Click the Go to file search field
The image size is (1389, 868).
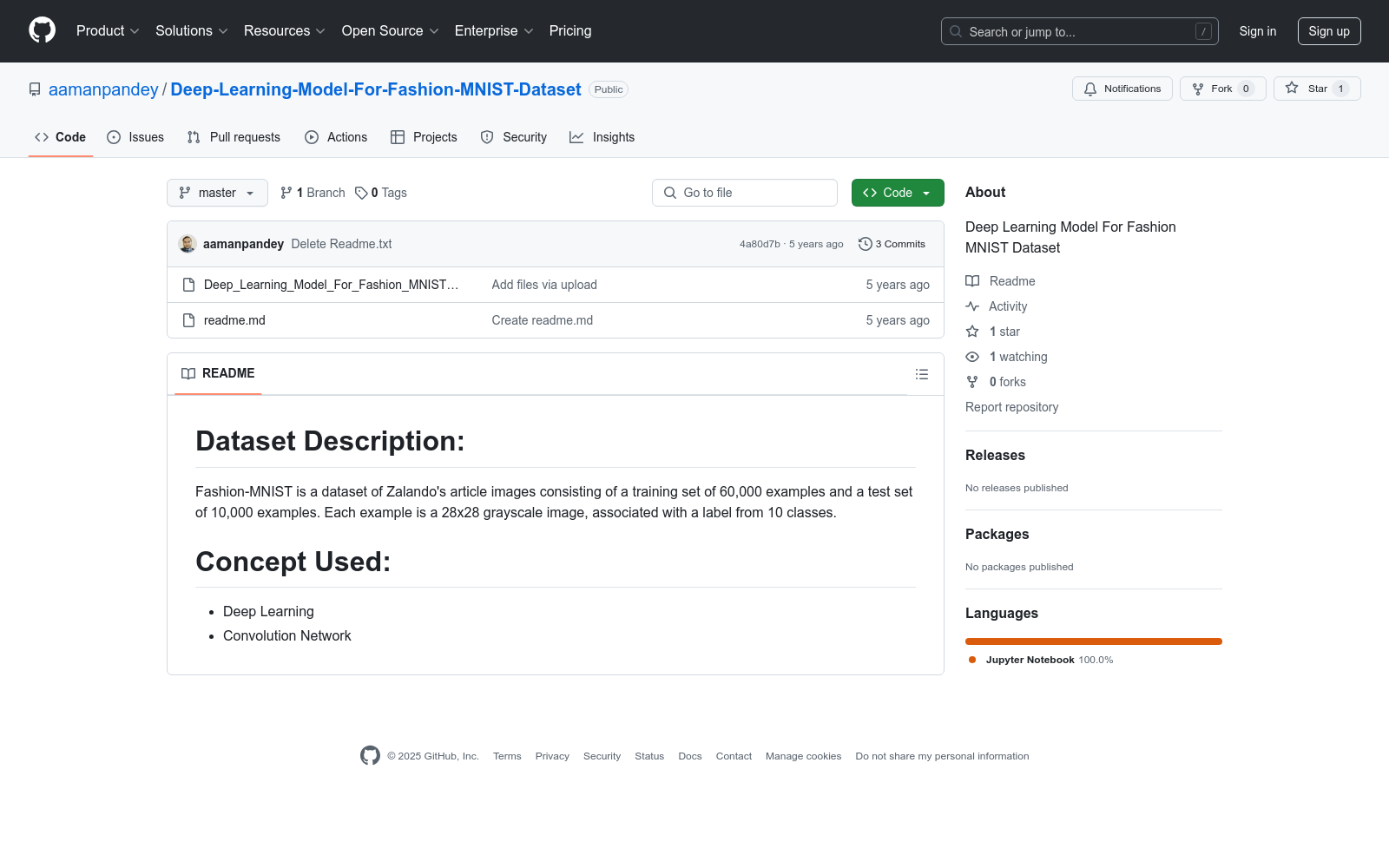tap(745, 193)
